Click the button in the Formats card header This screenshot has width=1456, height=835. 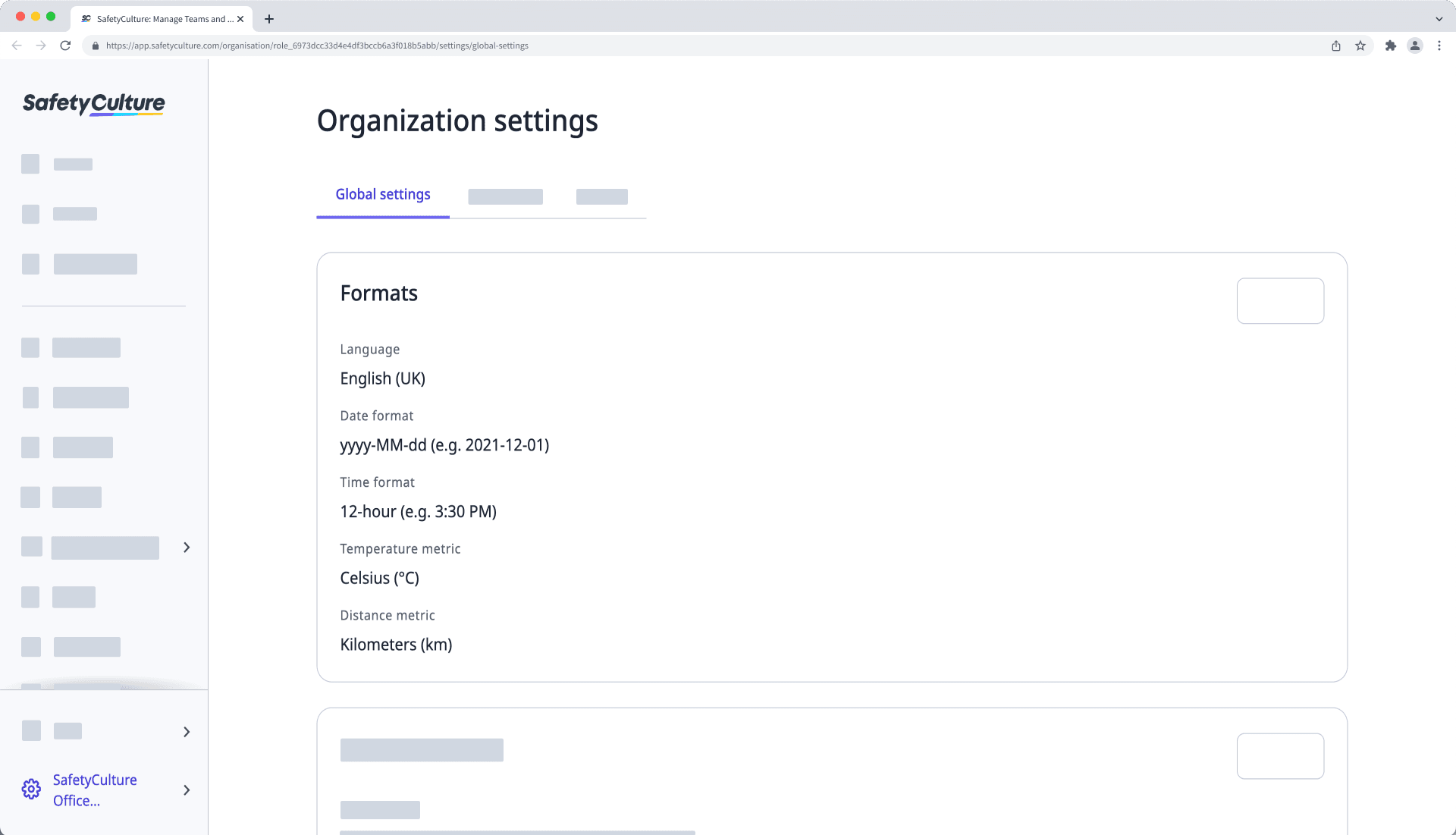click(x=1280, y=300)
